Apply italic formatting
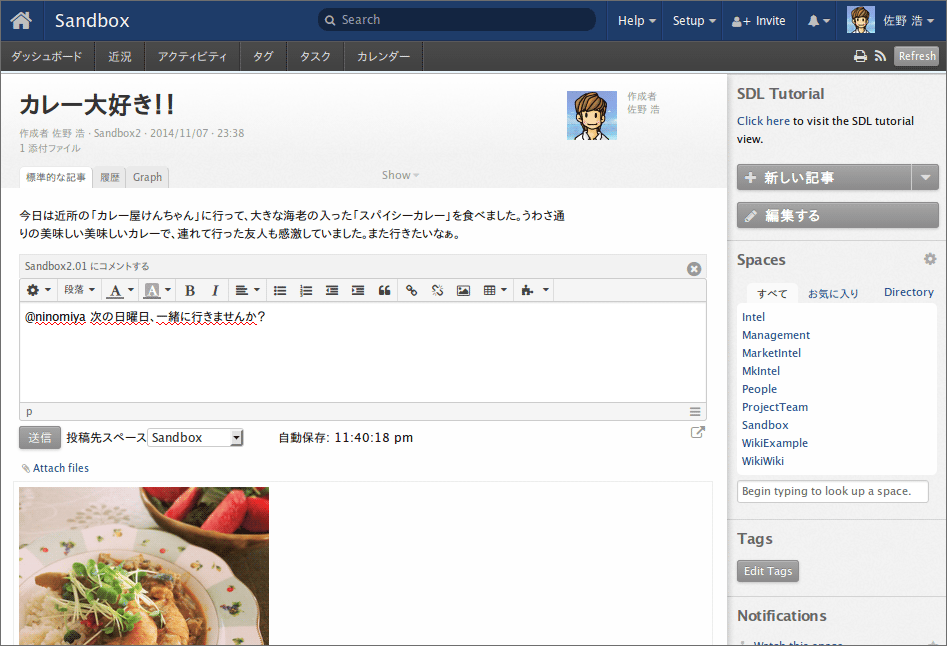This screenshot has width=947, height=646. tap(215, 290)
